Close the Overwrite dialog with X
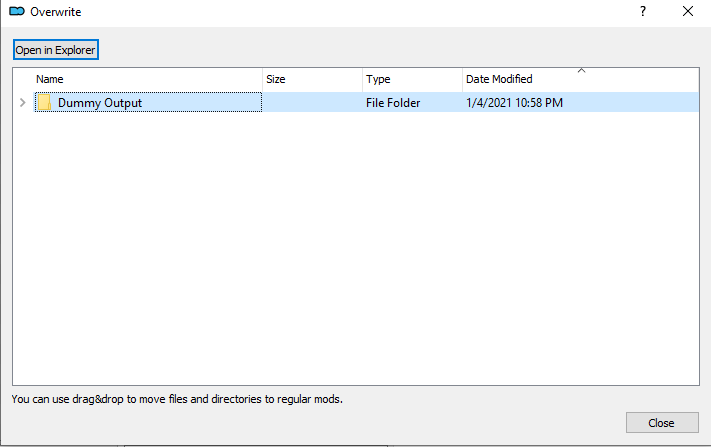The image size is (711, 447). click(688, 11)
